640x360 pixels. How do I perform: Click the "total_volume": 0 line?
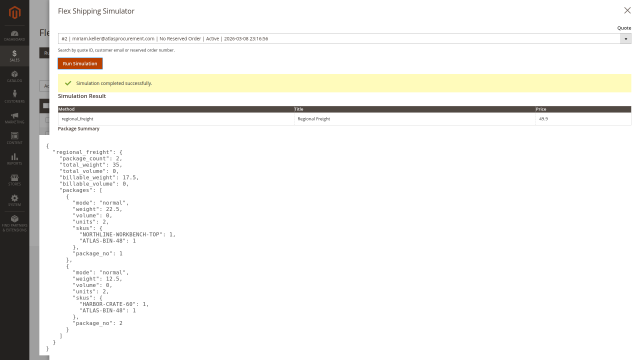pyautogui.click(x=89, y=171)
